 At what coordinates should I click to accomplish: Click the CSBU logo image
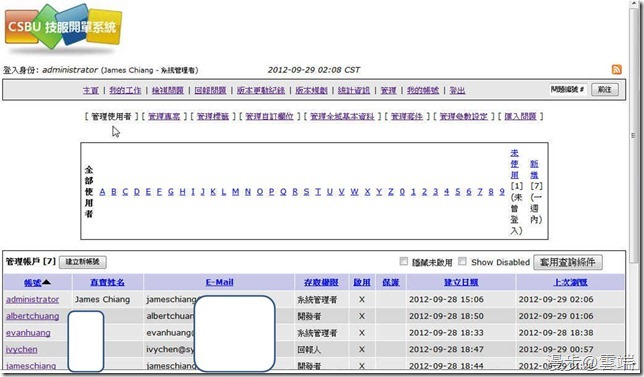click(x=63, y=28)
